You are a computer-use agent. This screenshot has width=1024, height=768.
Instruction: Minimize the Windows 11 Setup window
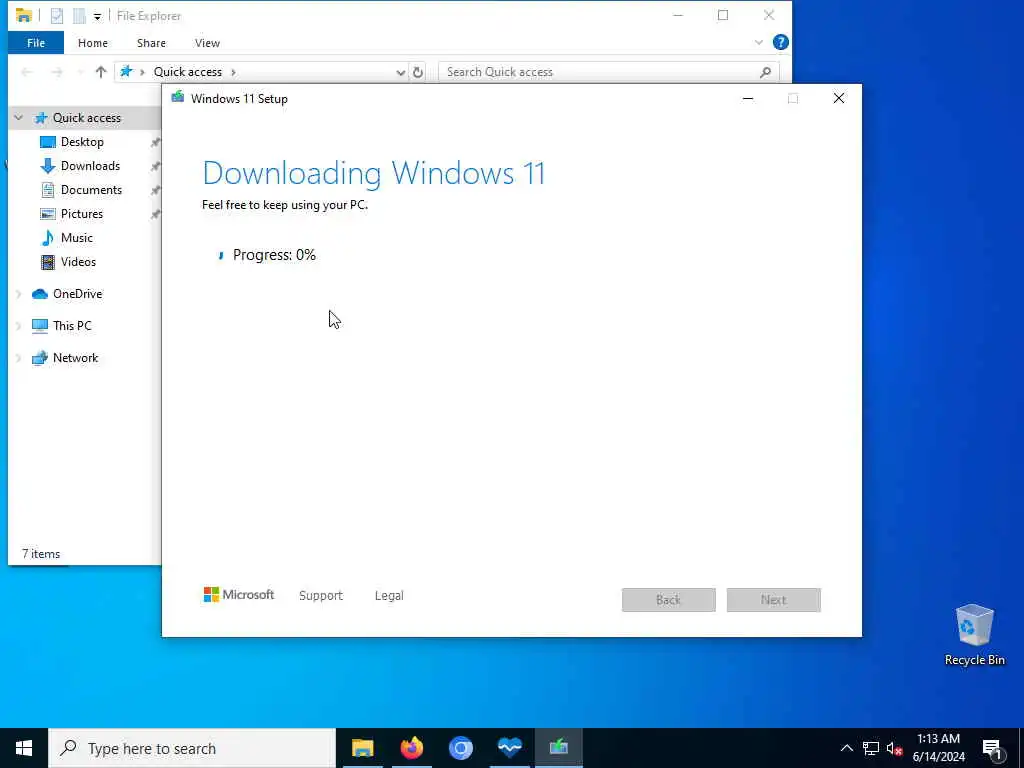[x=748, y=99]
